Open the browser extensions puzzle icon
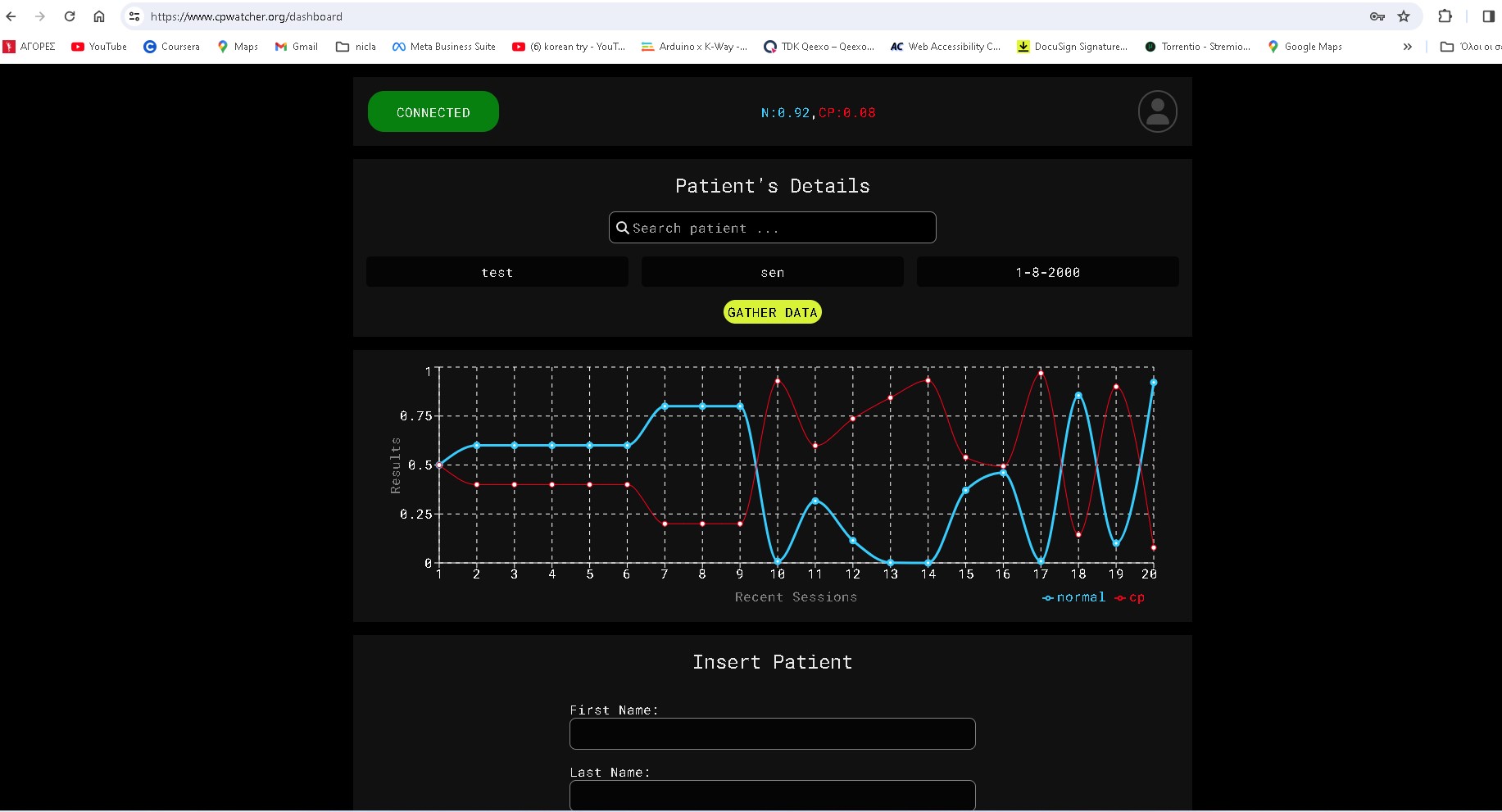The image size is (1502, 812). 1445,16
